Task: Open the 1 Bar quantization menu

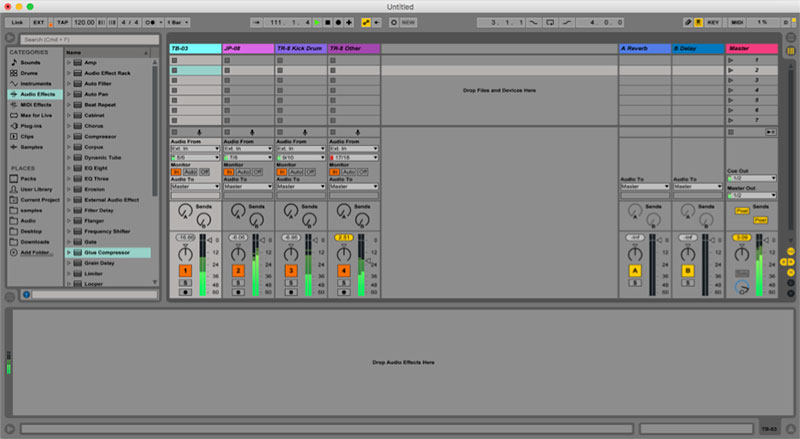Action: click(178, 22)
